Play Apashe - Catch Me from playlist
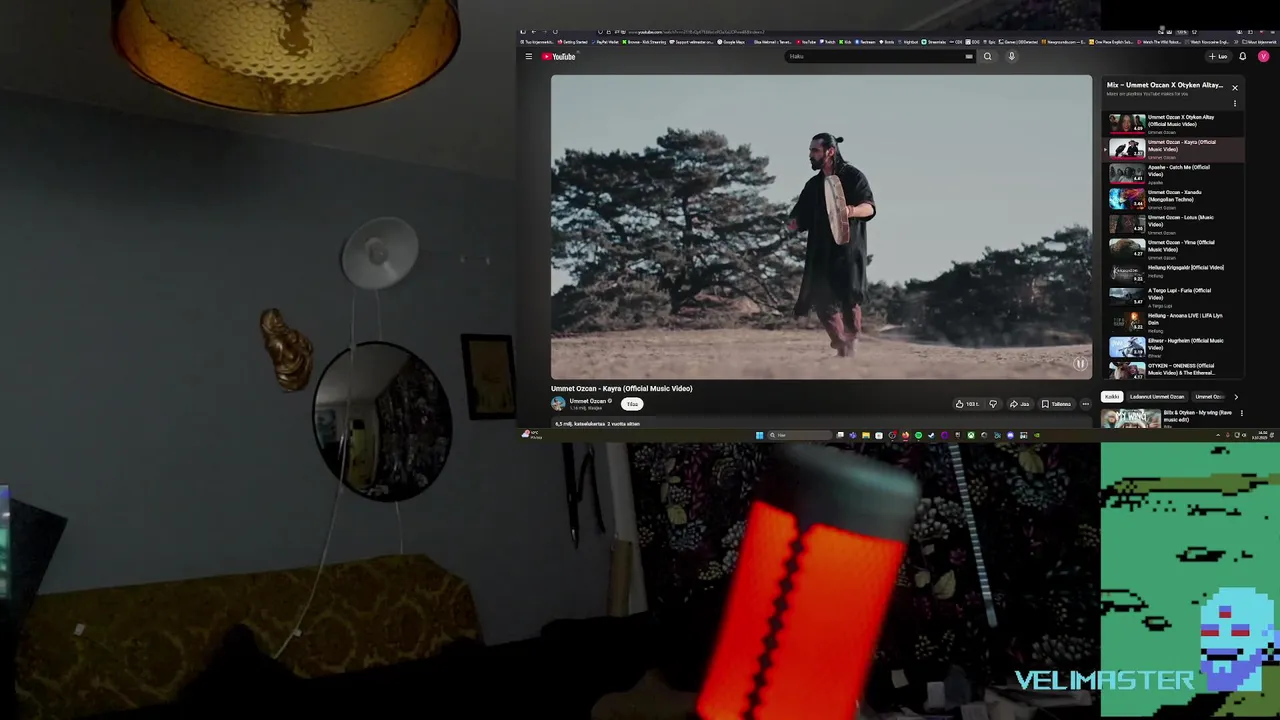 pos(1174,173)
